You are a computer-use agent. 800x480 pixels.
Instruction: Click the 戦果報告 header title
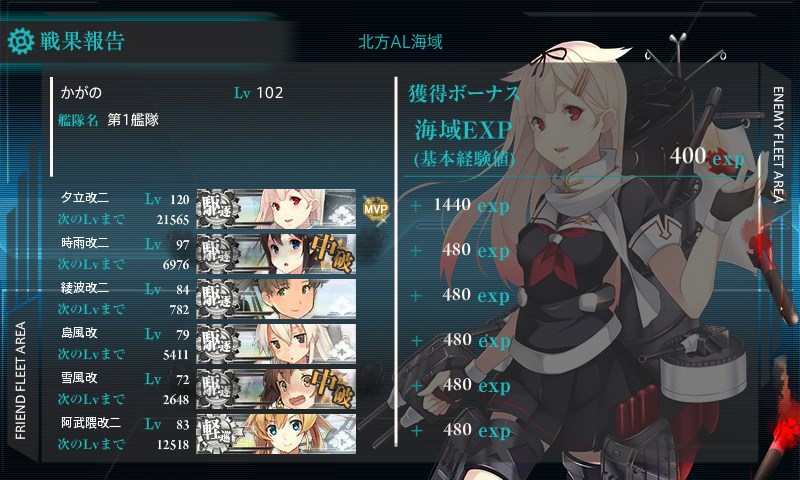click(x=83, y=41)
